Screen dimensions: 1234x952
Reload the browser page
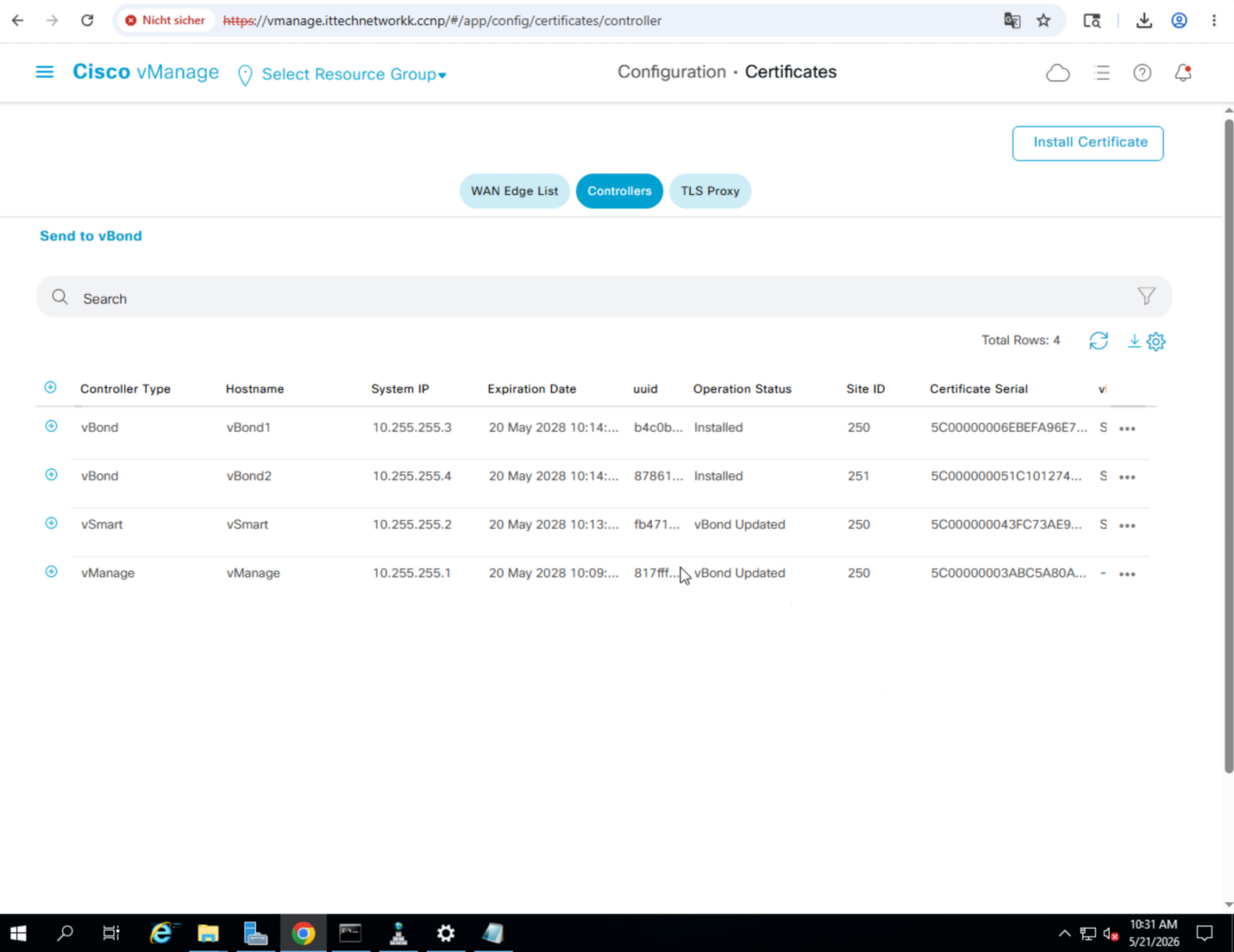click(x=87, y=21)
